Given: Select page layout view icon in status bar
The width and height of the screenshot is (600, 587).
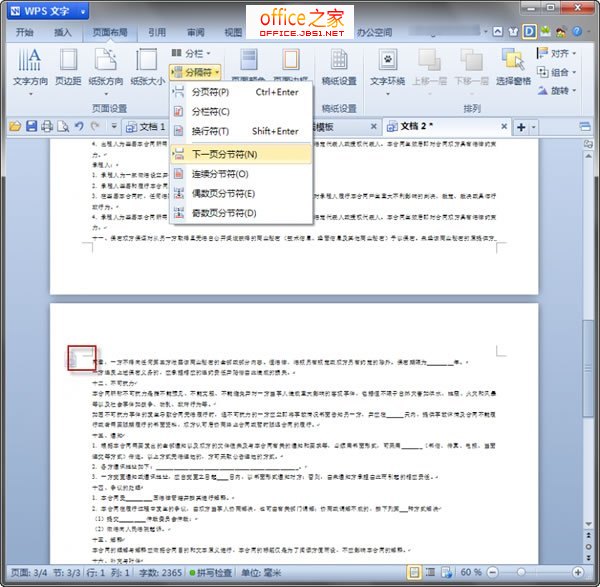Looking at the screenshot, I should [x=414, y=572].
